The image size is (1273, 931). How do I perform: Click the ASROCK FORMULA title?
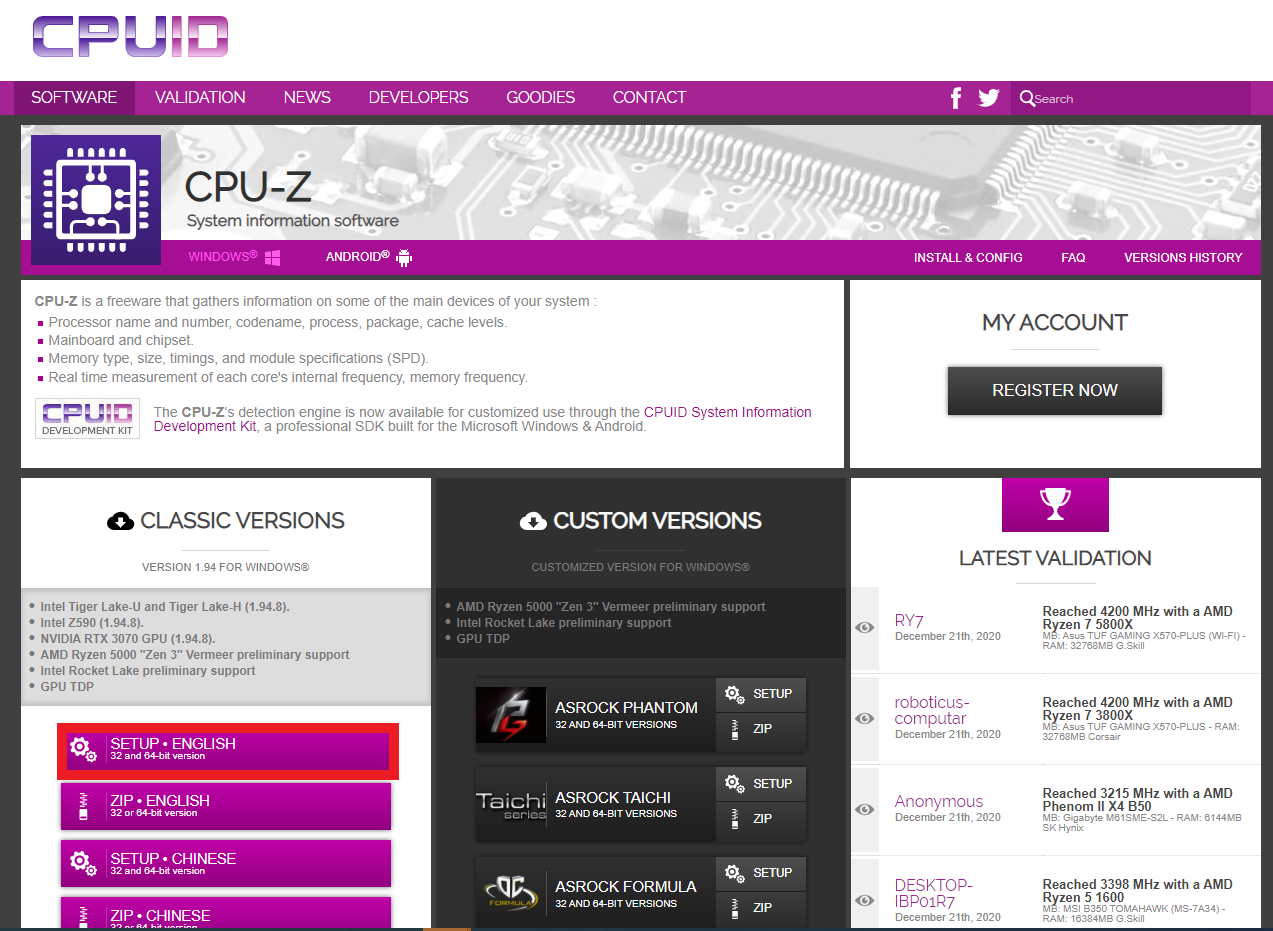(x=626, y=887)
